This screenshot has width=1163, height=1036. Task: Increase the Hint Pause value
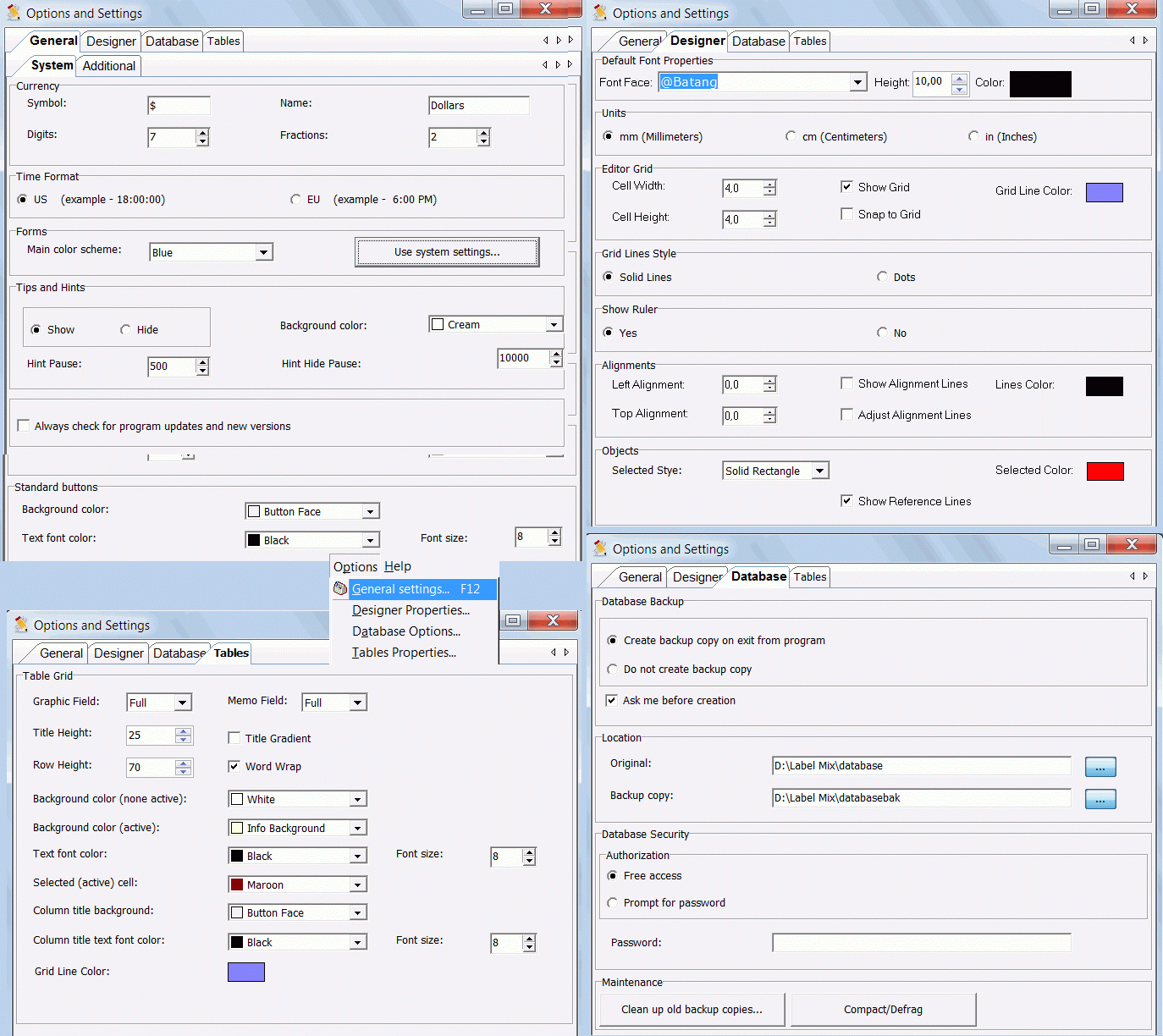[x=202, y=362]
